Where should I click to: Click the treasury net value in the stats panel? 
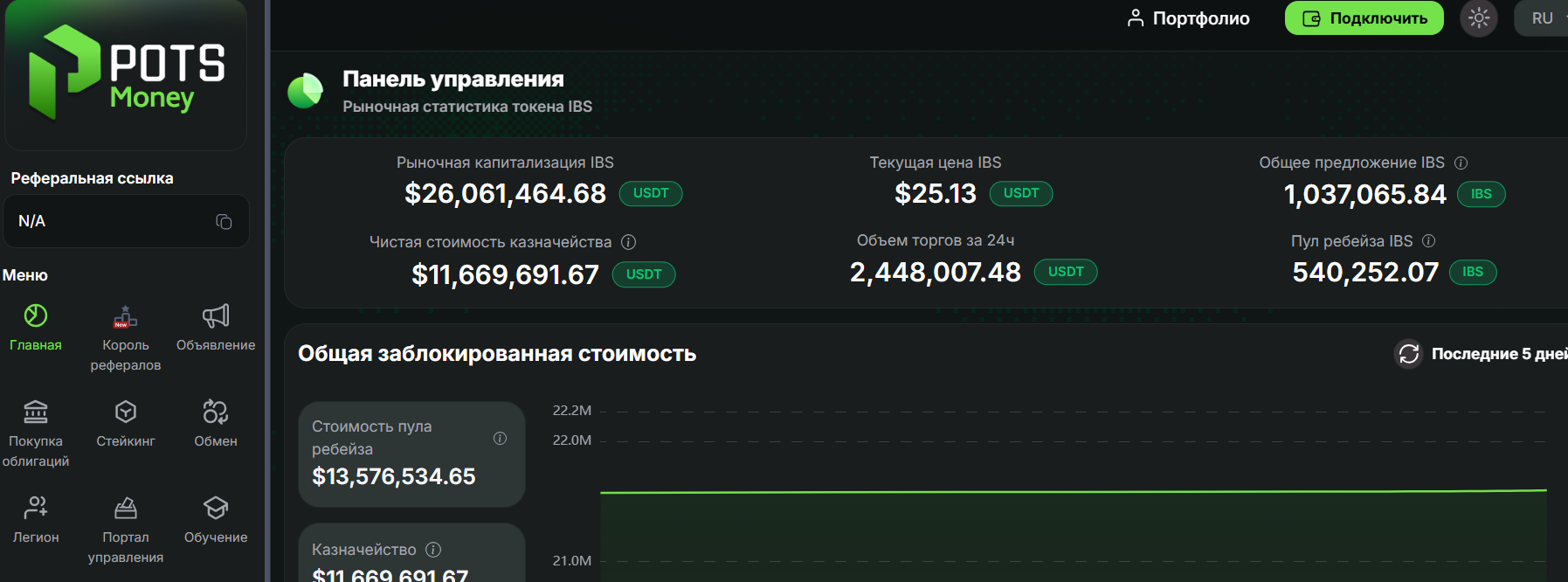coord(505,274)
